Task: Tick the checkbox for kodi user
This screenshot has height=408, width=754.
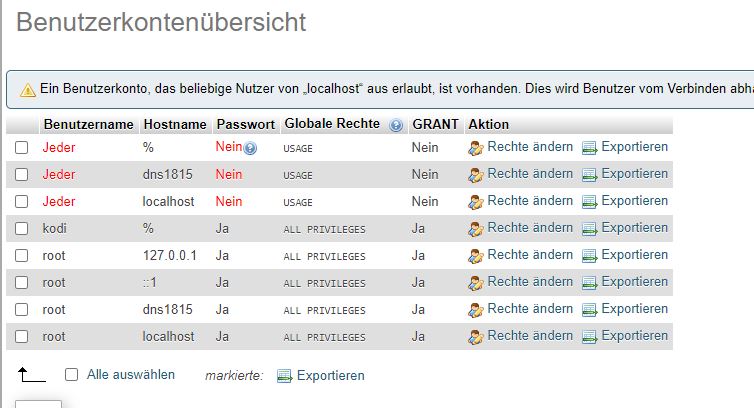Action: coord(22,229)
